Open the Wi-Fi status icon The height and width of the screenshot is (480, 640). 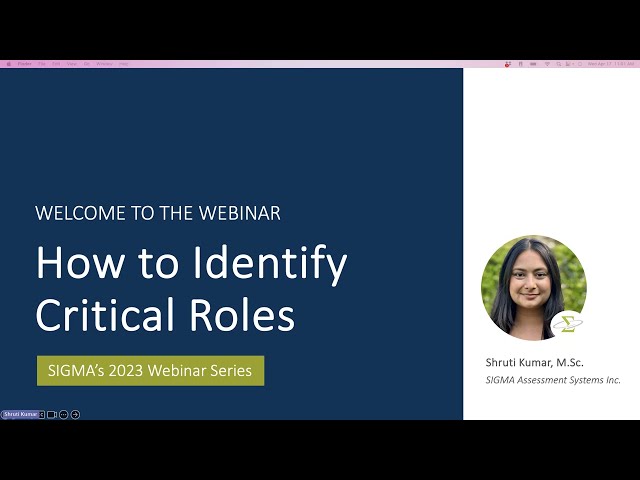click(x=547, y=64)
